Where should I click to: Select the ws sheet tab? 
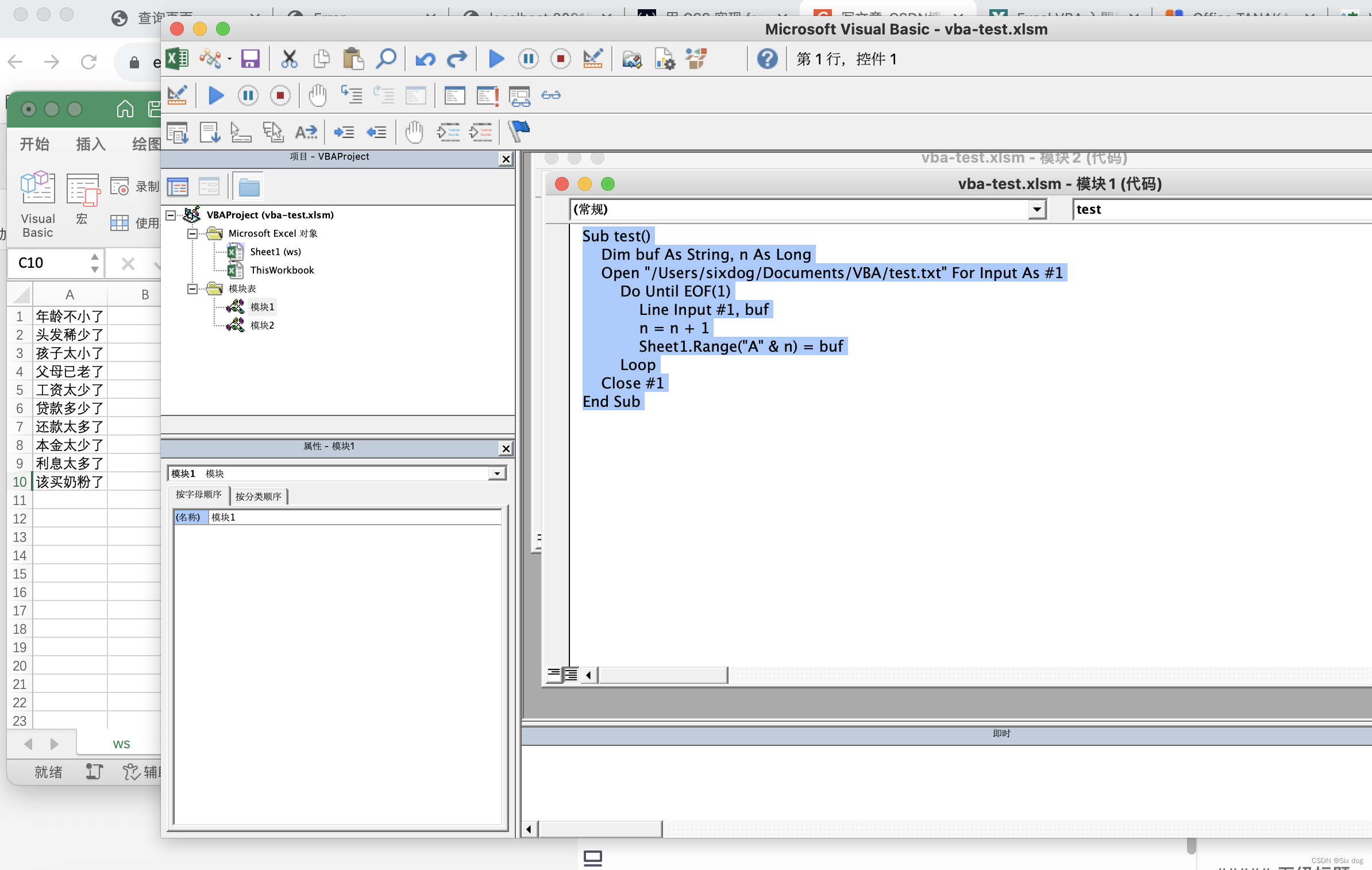tap(121, 744)
